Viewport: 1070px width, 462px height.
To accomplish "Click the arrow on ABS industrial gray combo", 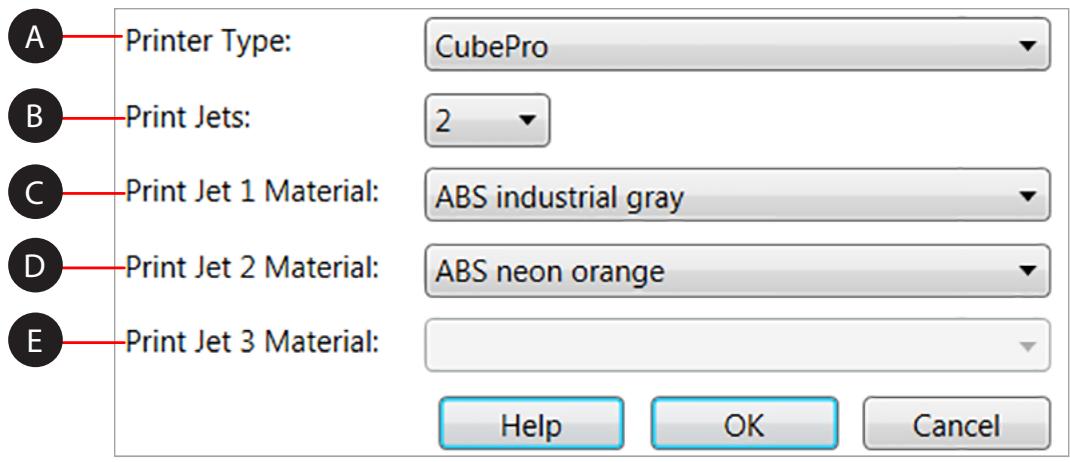I will [1027, 196].
